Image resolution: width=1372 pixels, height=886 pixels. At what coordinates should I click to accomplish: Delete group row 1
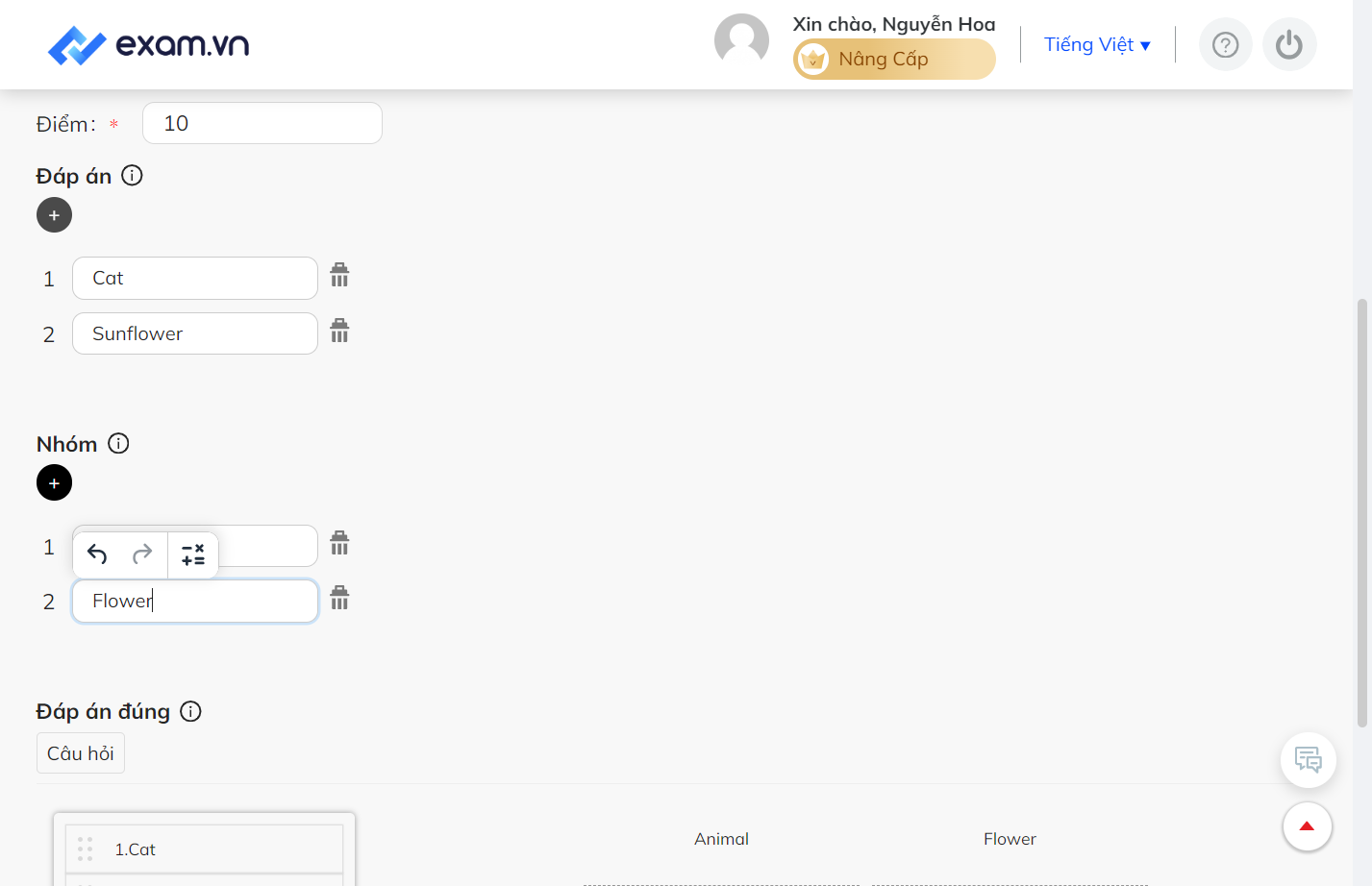[x=339, y=543]
